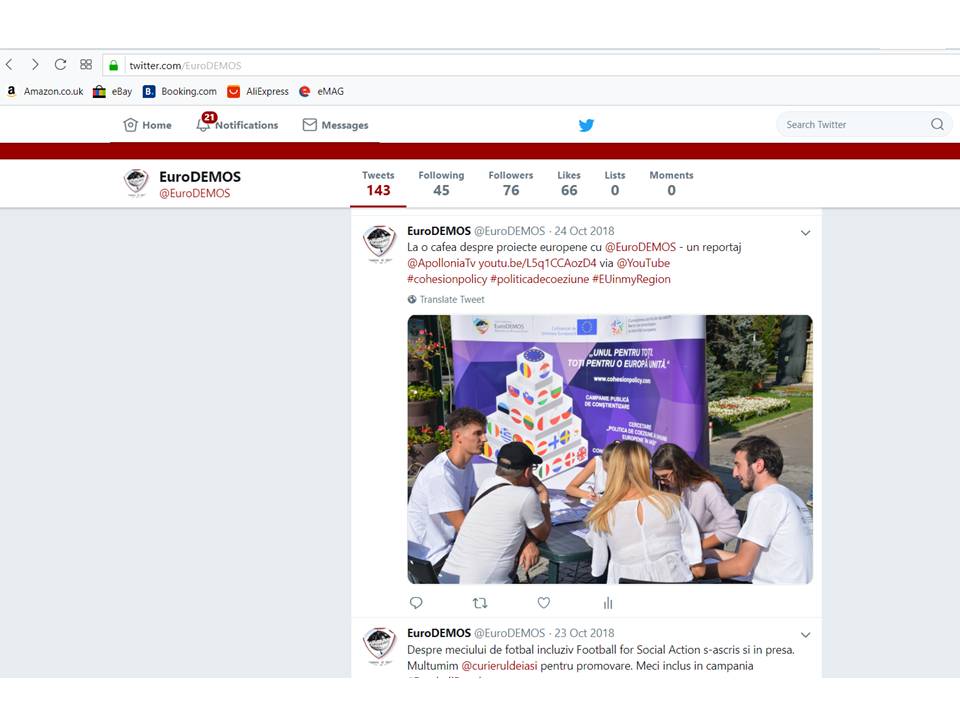Click the avatar on 23 Oct tweet

coord(380,645)
